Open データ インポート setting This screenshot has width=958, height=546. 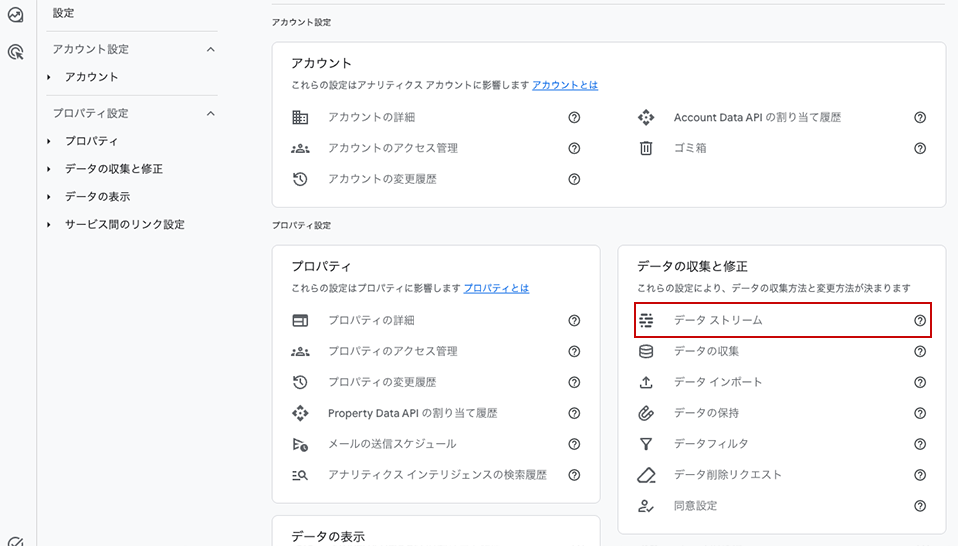click(x=718, y=382)
